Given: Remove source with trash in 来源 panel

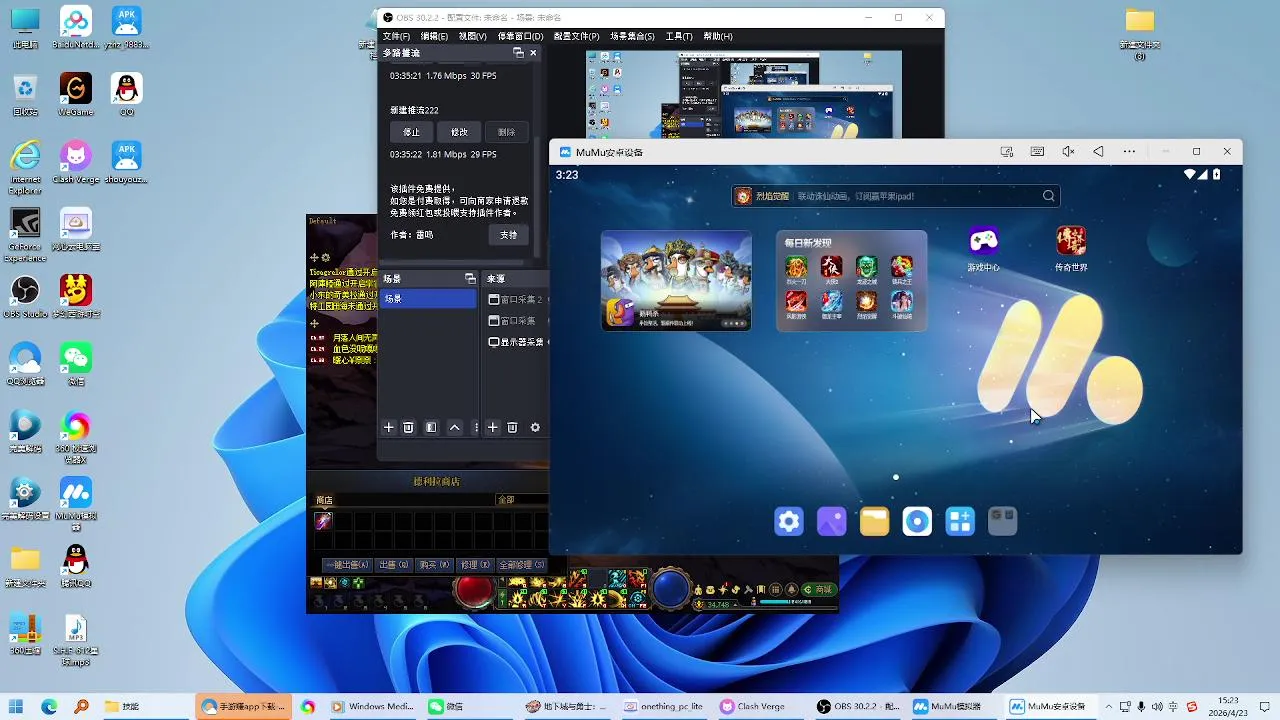Looking at the screenshot, I should point(512,427).
